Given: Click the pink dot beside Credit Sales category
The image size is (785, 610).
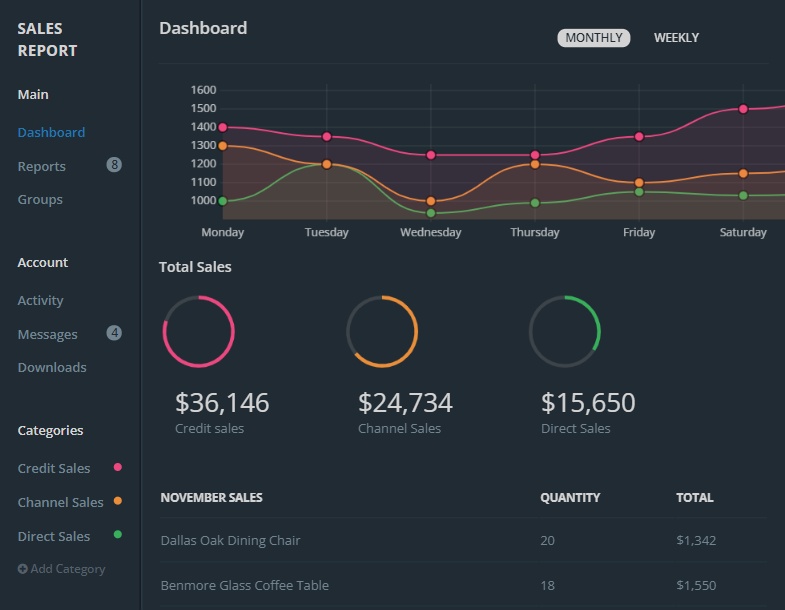Looking at the screenshot, I should click(x=118, y=467).
